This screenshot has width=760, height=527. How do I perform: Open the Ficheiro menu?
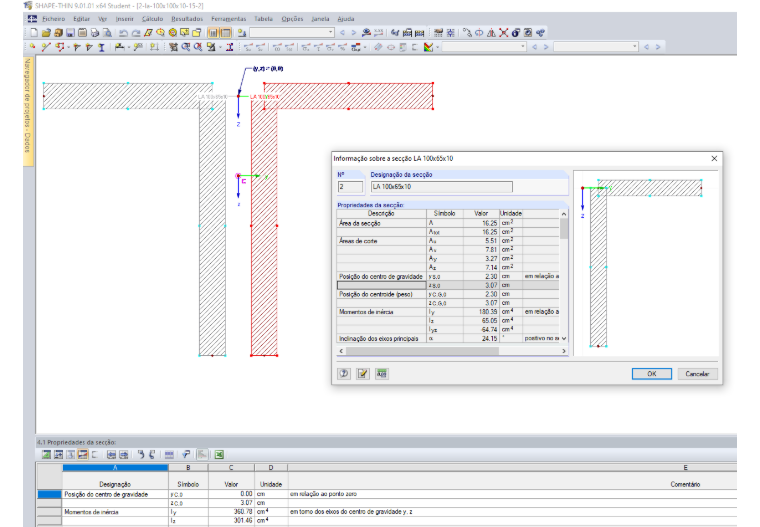53,19
